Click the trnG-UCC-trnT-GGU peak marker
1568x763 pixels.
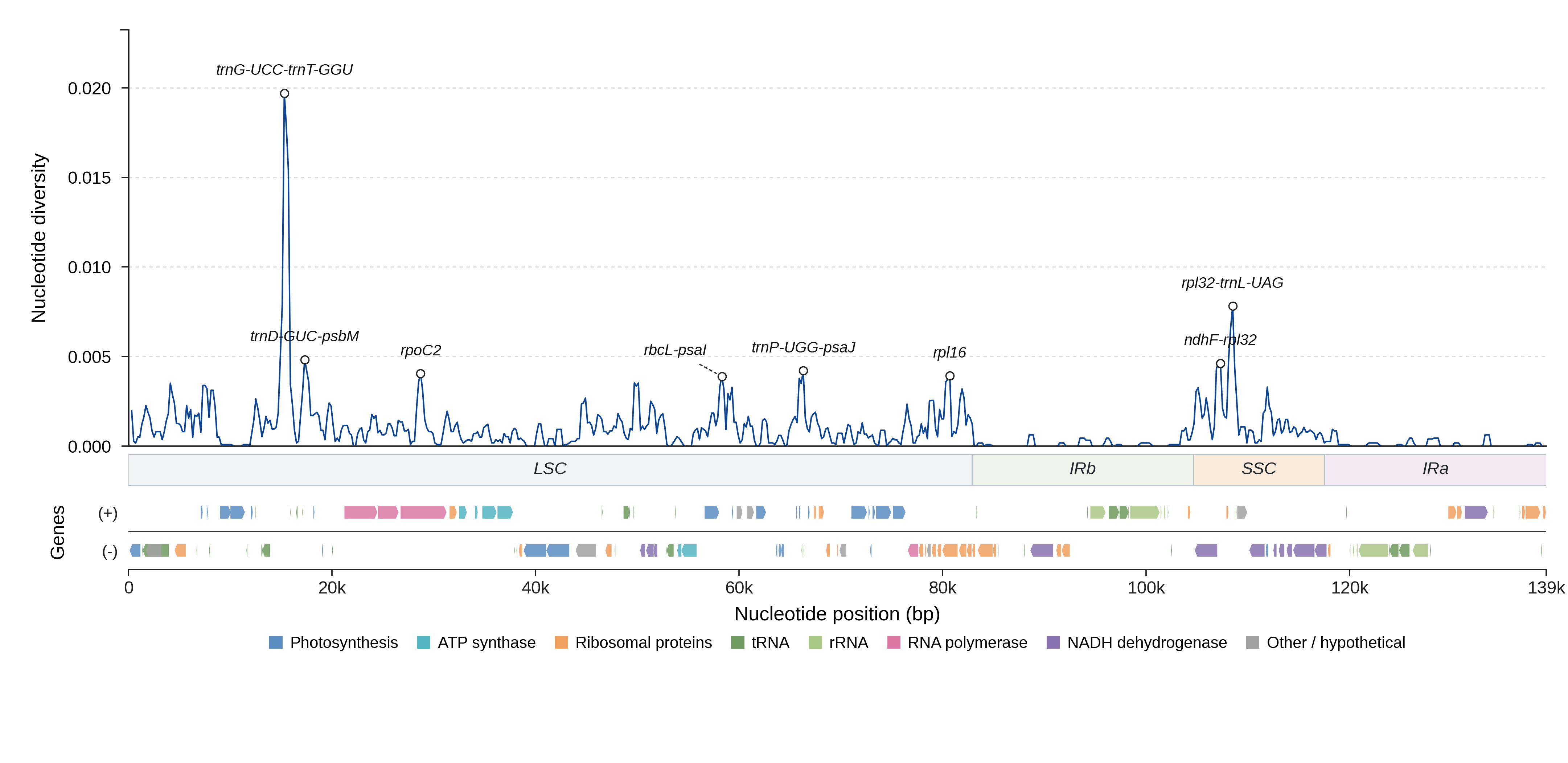[x=284, y=93]
